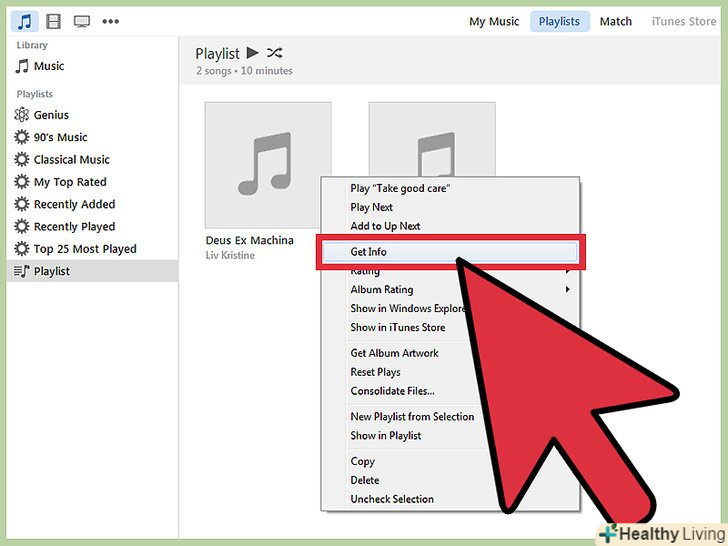
Task: Click the Genius atom icon
Action: click(x=21, y=115)
